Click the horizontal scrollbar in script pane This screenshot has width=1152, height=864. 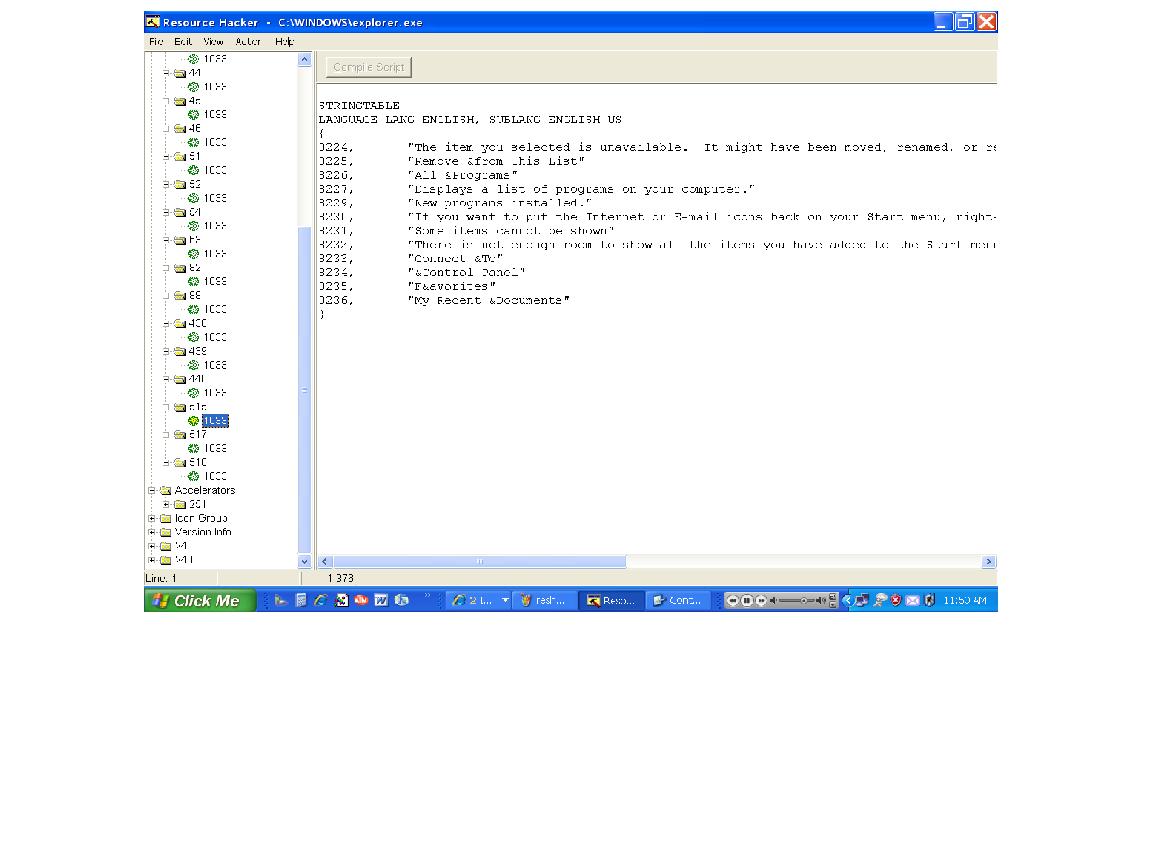(480, 562)
